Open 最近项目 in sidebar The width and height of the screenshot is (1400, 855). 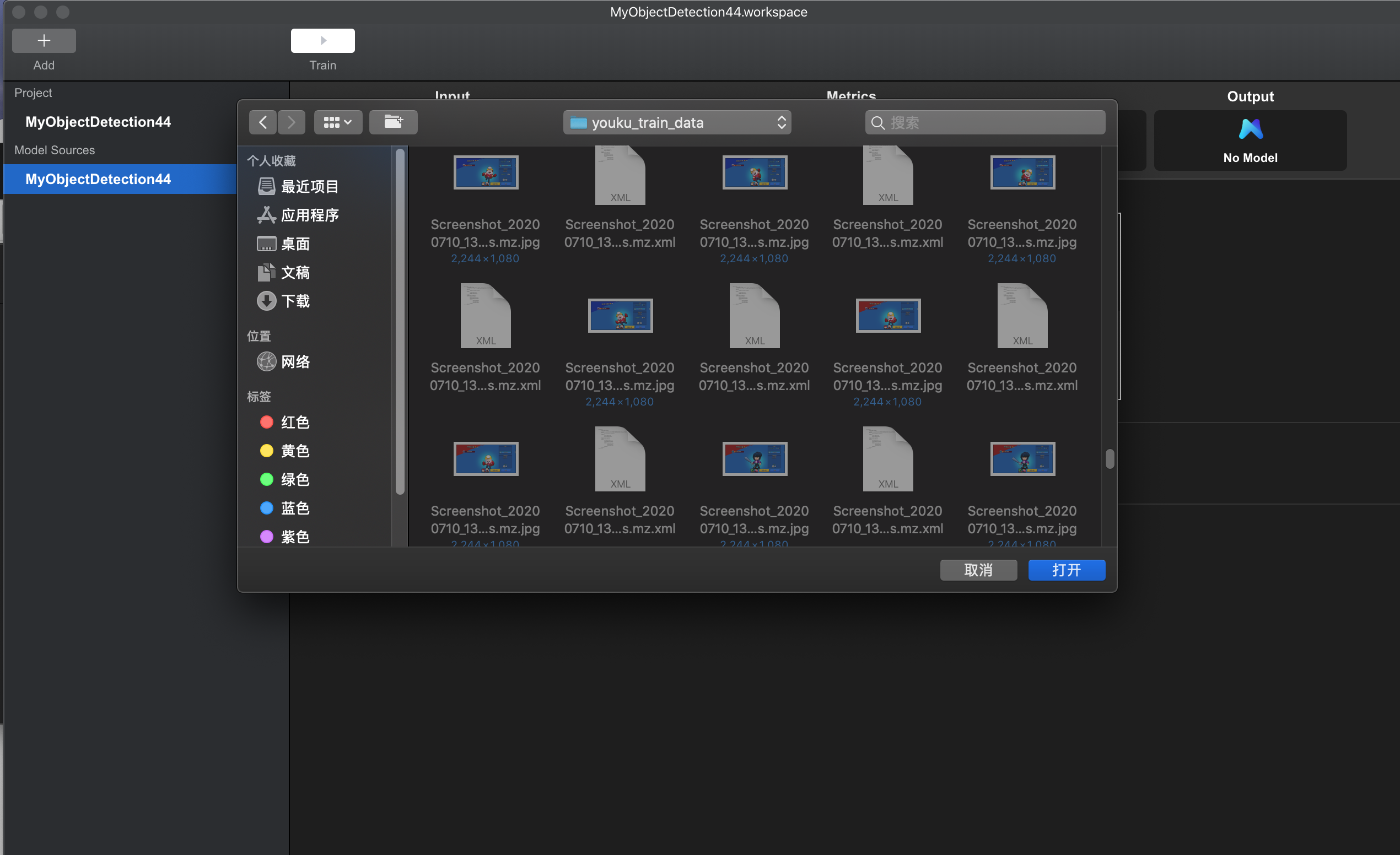[x=309, y=186]
